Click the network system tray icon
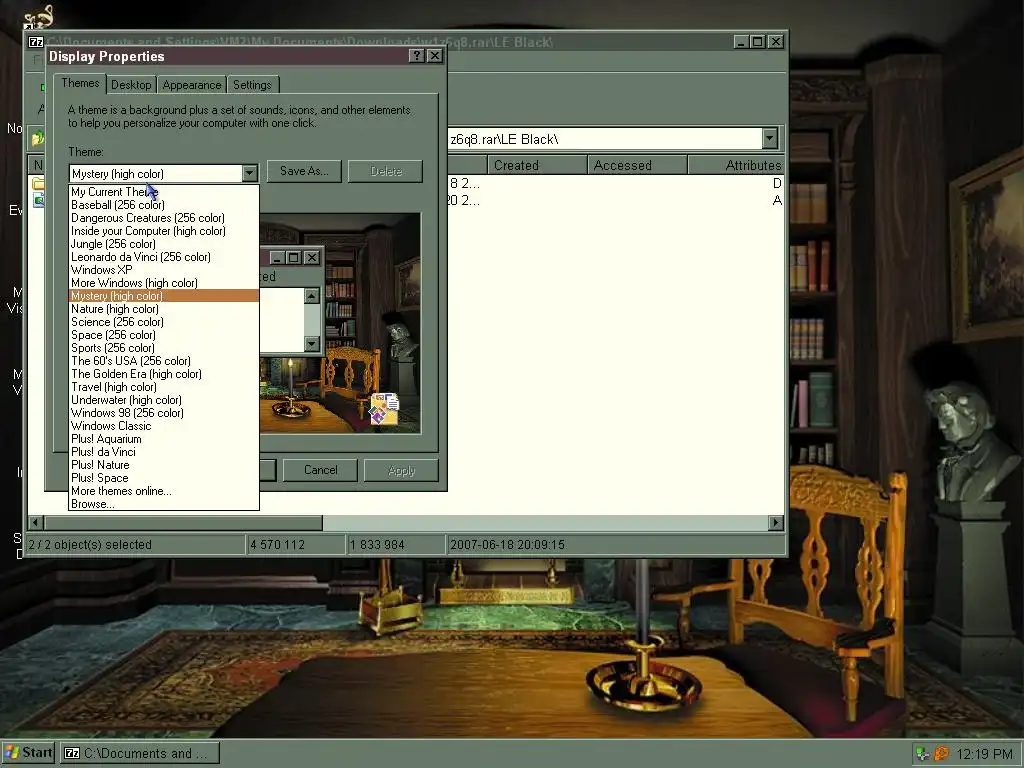 click(923, 754)
